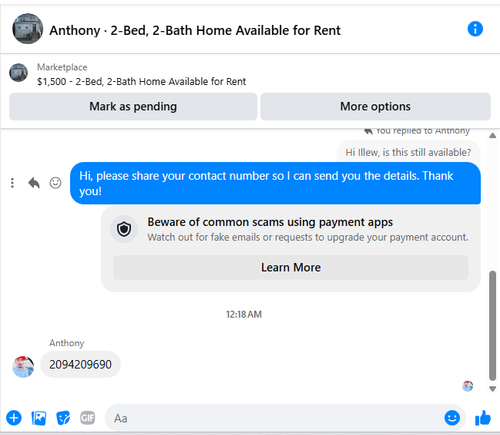Click the scroll down arrow in chat

492,389
